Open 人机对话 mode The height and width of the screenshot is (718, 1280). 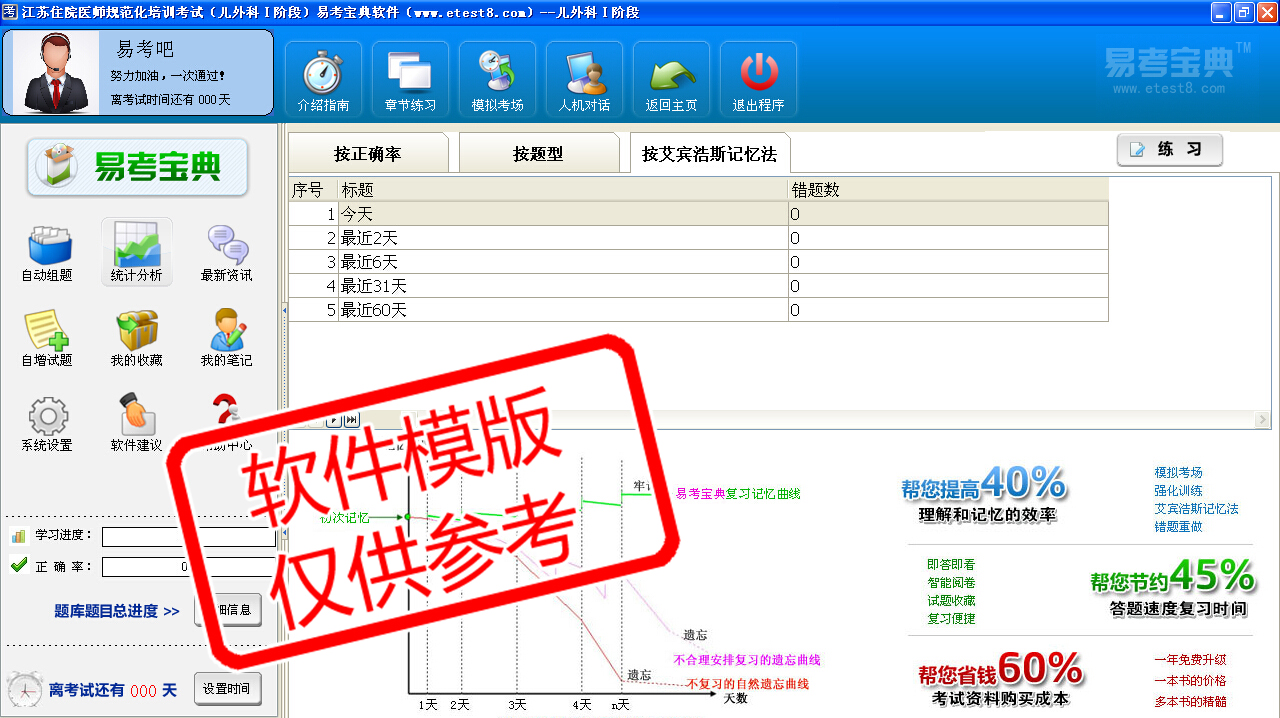pos(584,80)
